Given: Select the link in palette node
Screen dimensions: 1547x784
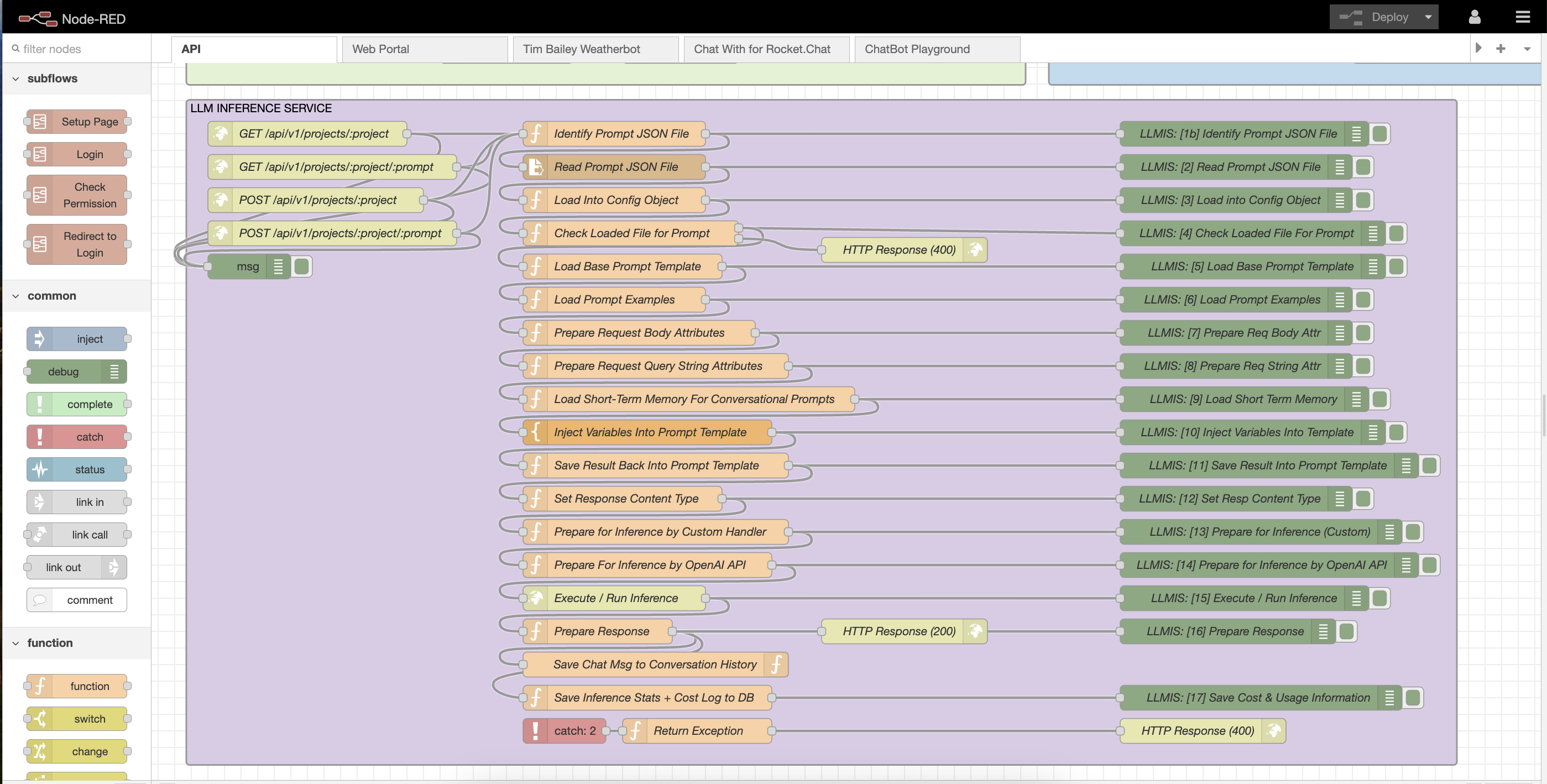Looking at the screenshot, I should click(77, 501).
